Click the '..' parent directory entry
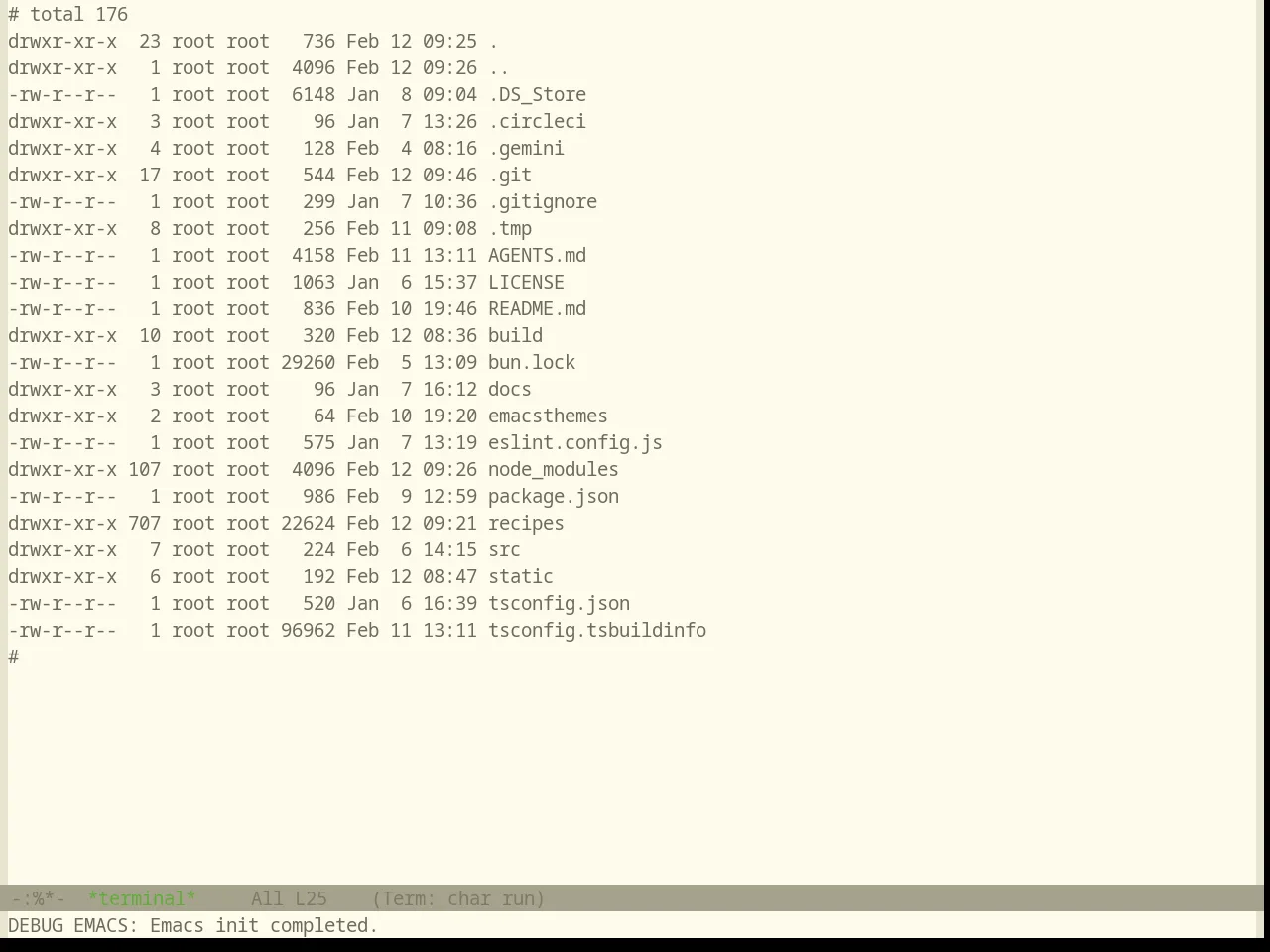Screen dimensions: 1270x952 tap(499, 67)
